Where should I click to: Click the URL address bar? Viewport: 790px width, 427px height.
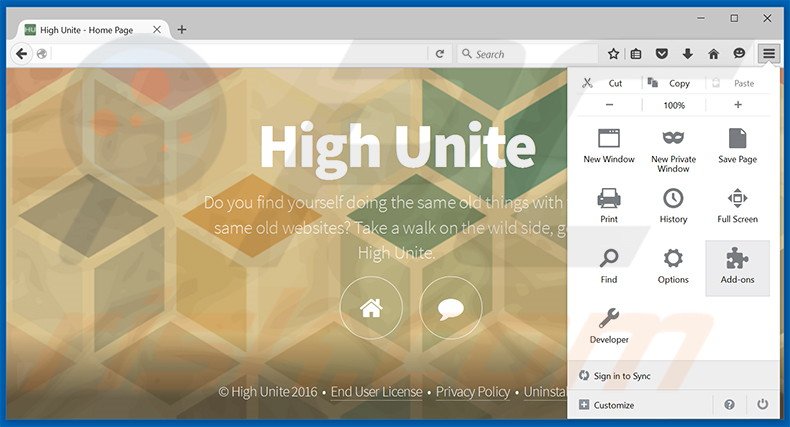(x=239, y=54)
